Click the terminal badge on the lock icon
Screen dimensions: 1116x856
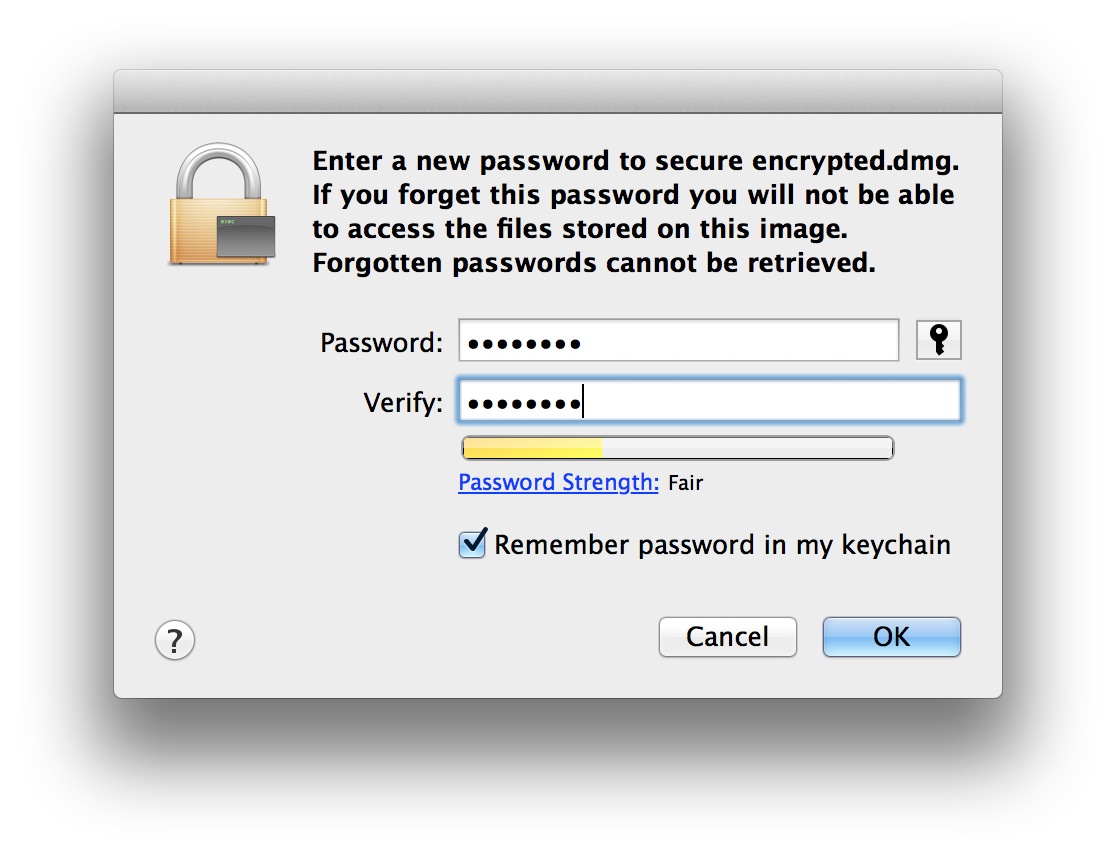pyautogui.click(x=246, y=237)
